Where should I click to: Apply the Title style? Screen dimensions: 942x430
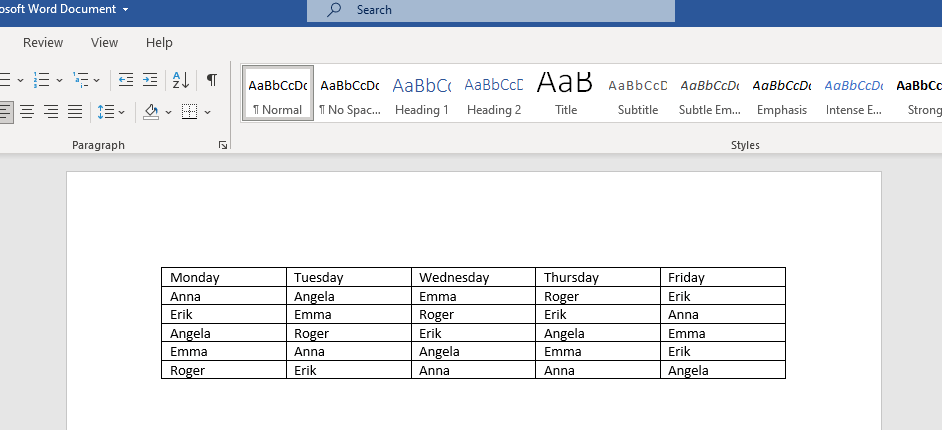pyautogui.click(x=566, y=95)
